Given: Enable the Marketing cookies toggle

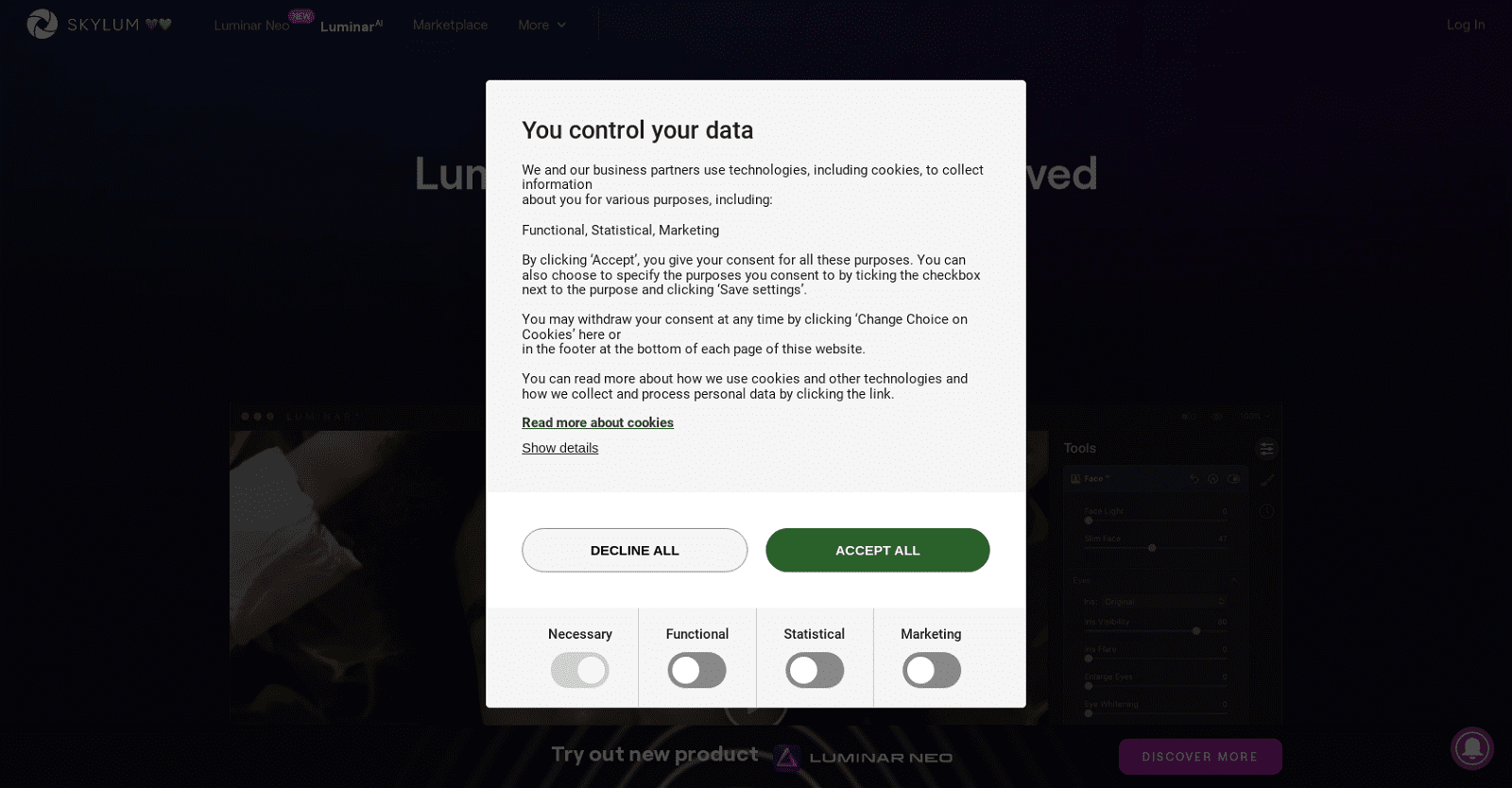Looking at the screenshot, I should (x=931, y=670).
